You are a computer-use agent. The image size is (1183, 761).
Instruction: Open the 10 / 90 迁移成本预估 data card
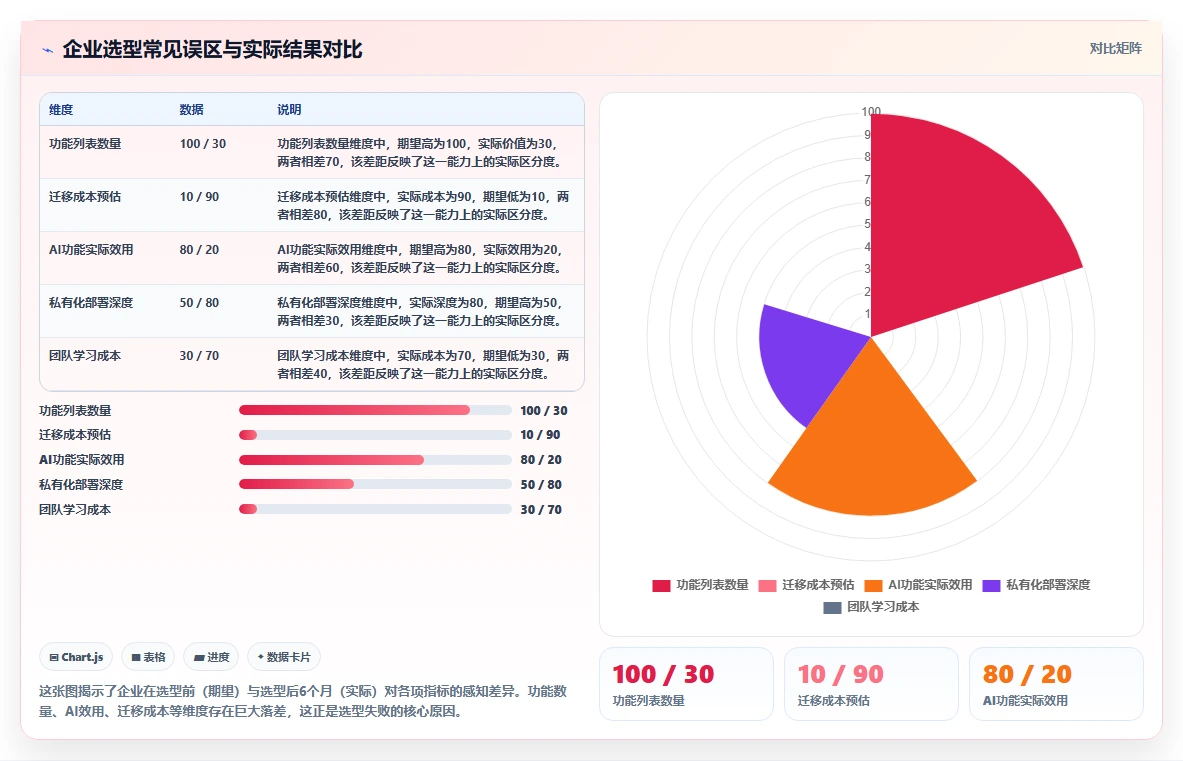[x=871, y=684]
